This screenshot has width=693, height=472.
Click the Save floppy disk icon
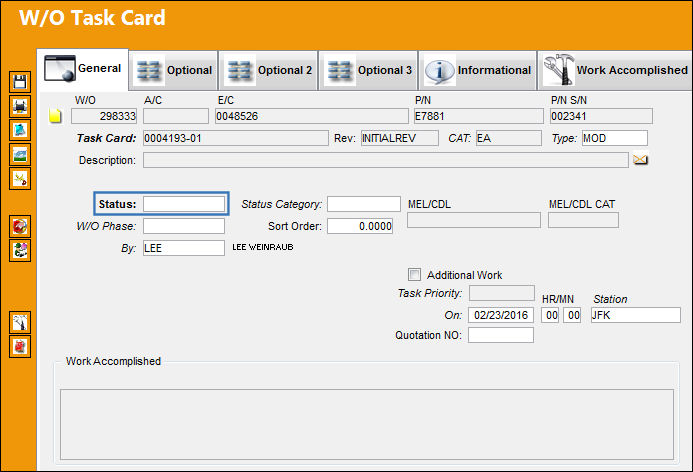point(20,82)
